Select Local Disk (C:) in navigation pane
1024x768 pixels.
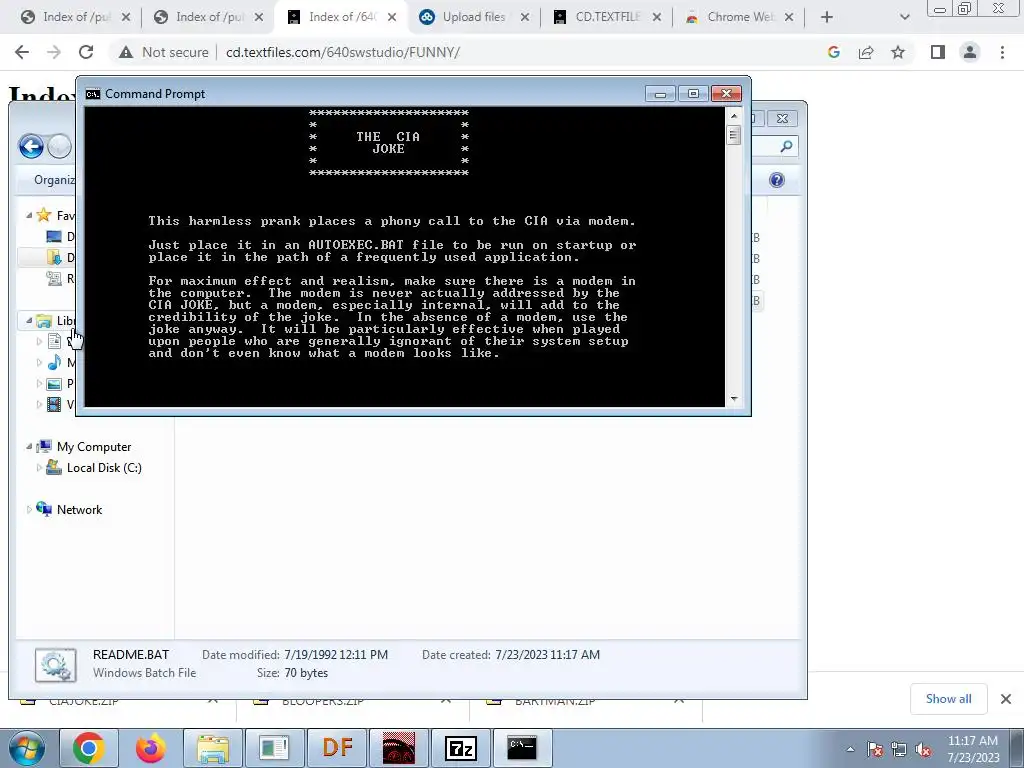[104, 468]
